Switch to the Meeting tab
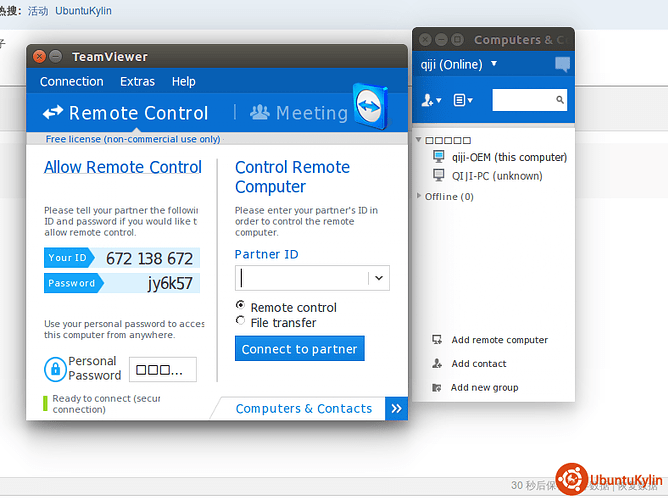Screen dimensions: 668x500 coord(298,113)
